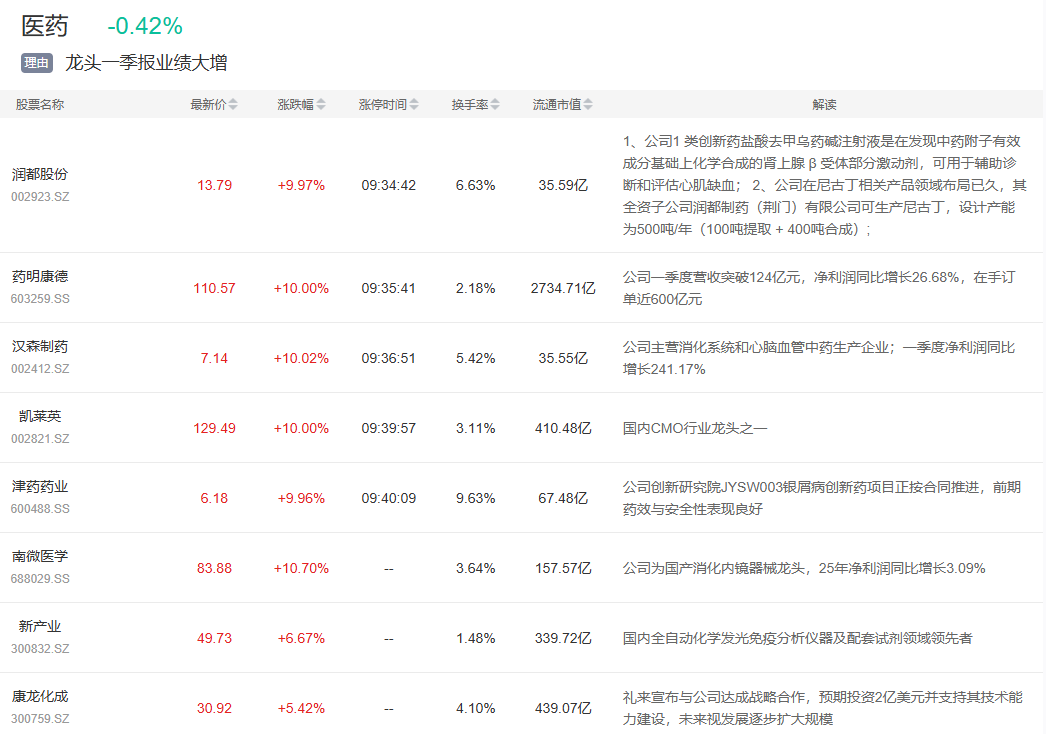Open 津药药业 stock details
The width and height of the screenshot is (1046, 734).
point(40,486)
